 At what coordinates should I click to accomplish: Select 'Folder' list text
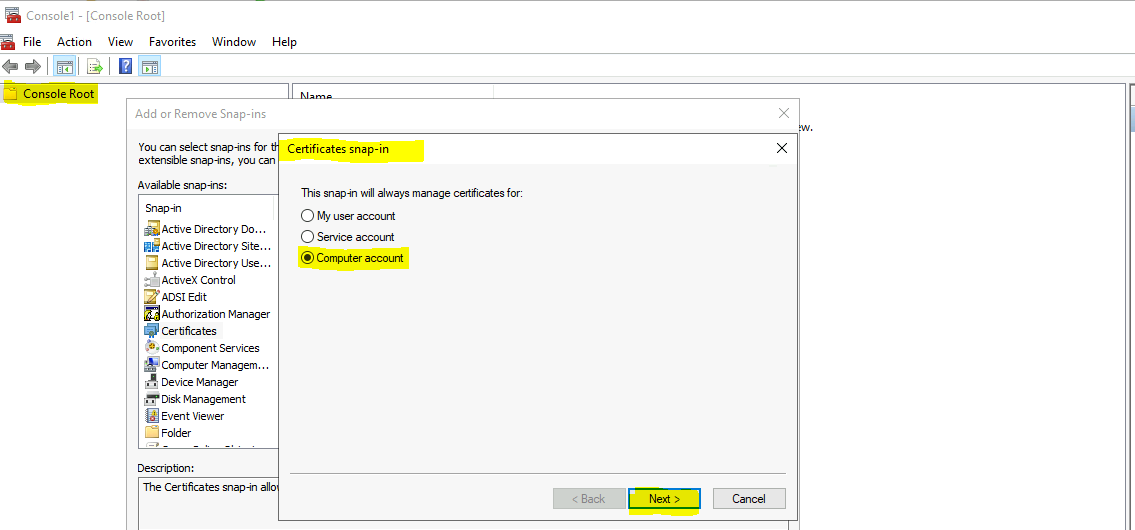177,433
